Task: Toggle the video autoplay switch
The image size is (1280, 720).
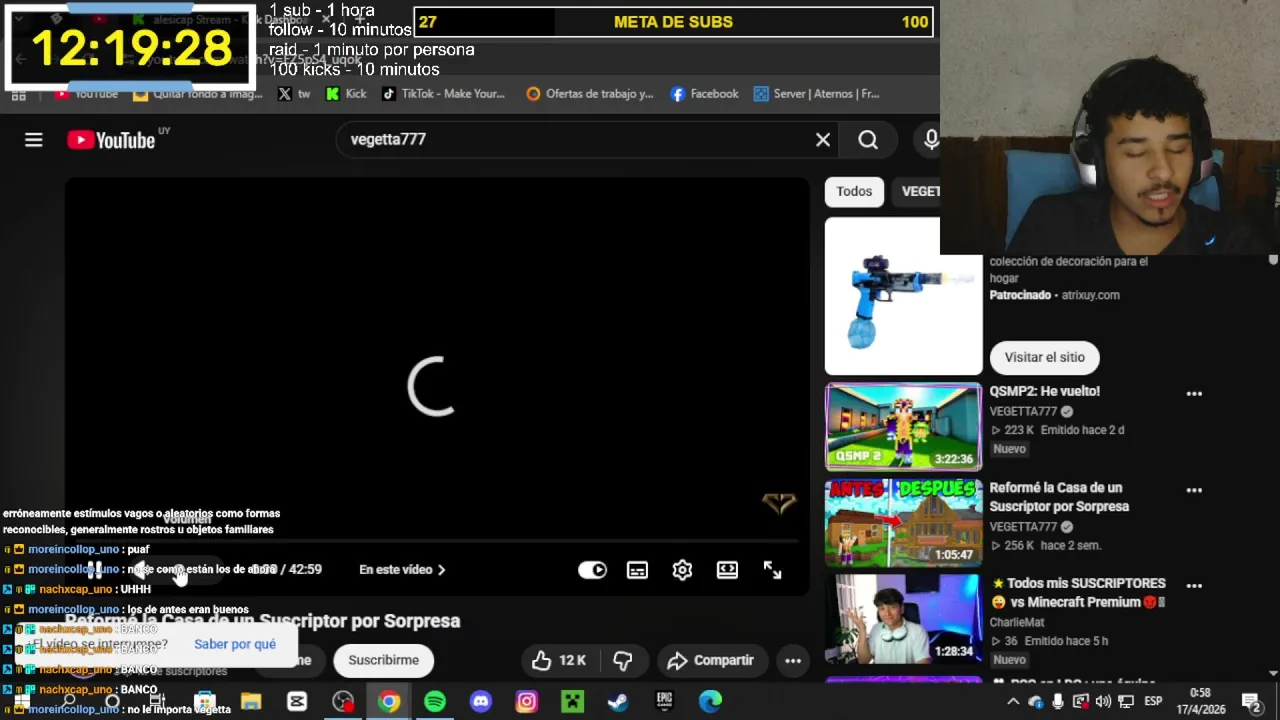Action: click(592, 570)
